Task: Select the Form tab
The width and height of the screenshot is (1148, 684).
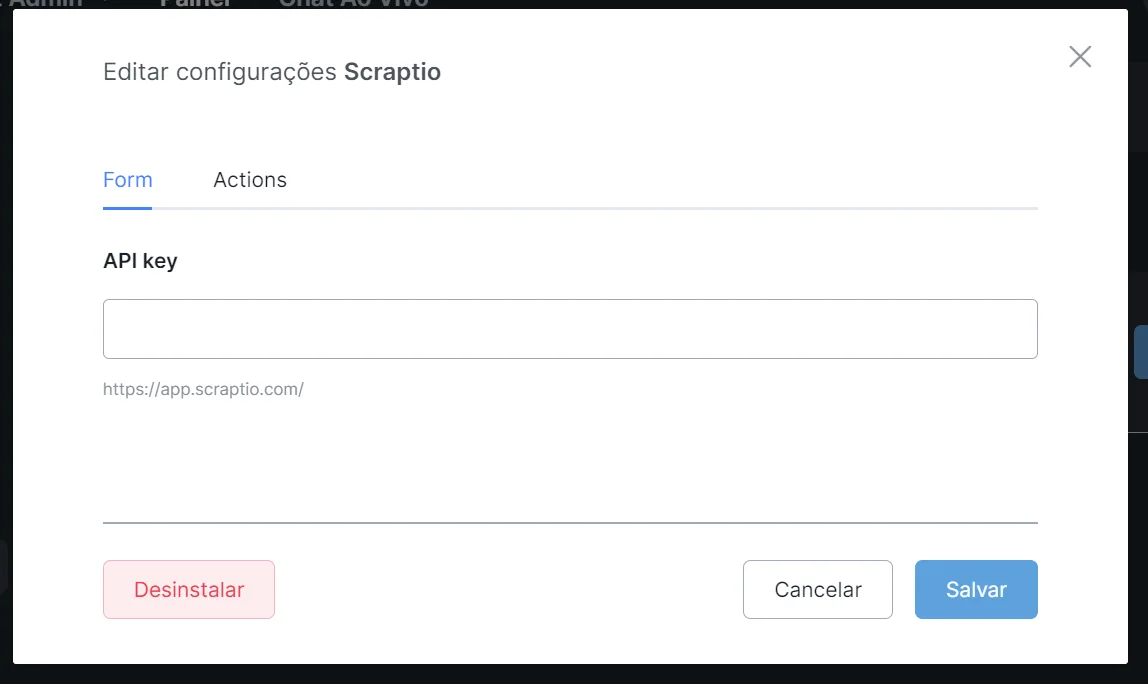Action: pos(127,180)
